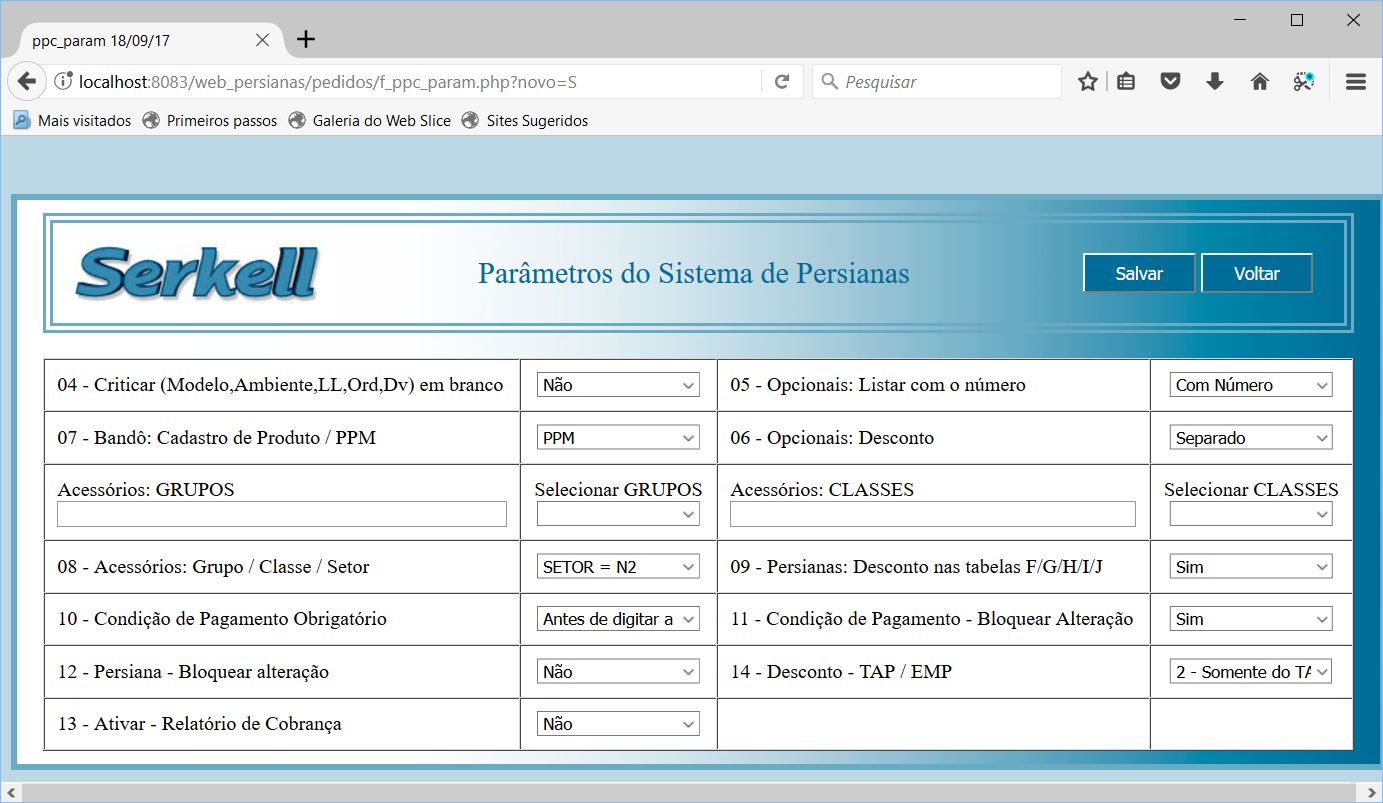The height and width of the screenshot is (803, 1383).
Task: Open the 14 - Desconto TAP / EMP dropdown
Action: tap(1251, 672)
